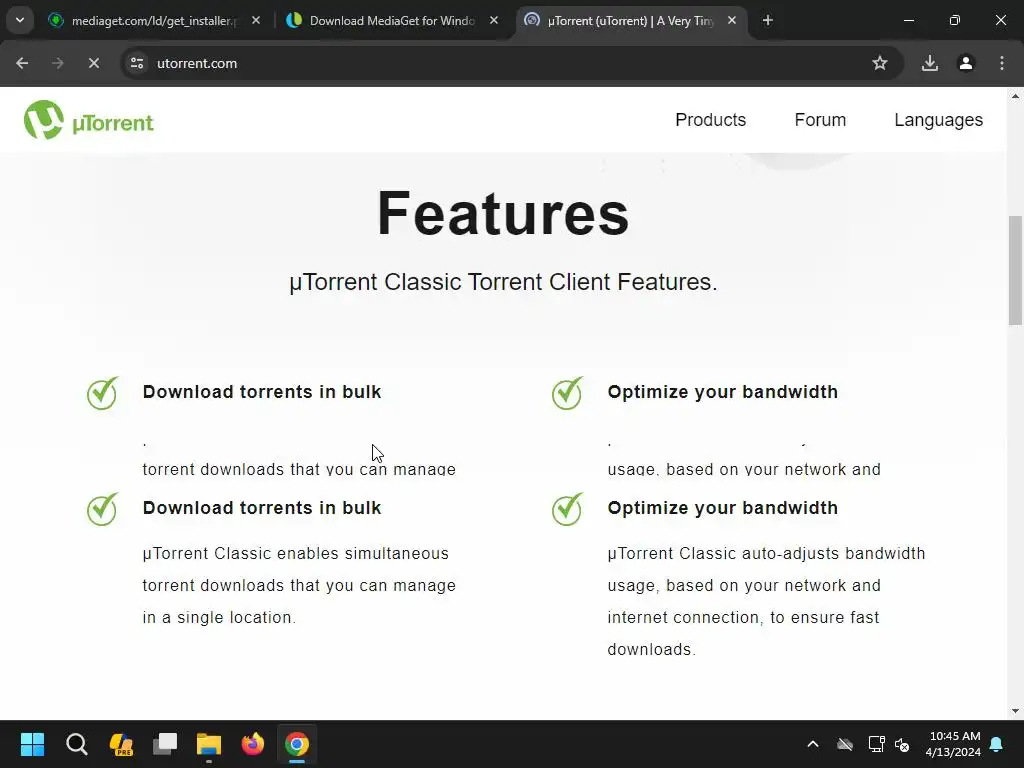Open Chrome downloads icon
This screenshot has width=1024, height=768.
point(929,63)
